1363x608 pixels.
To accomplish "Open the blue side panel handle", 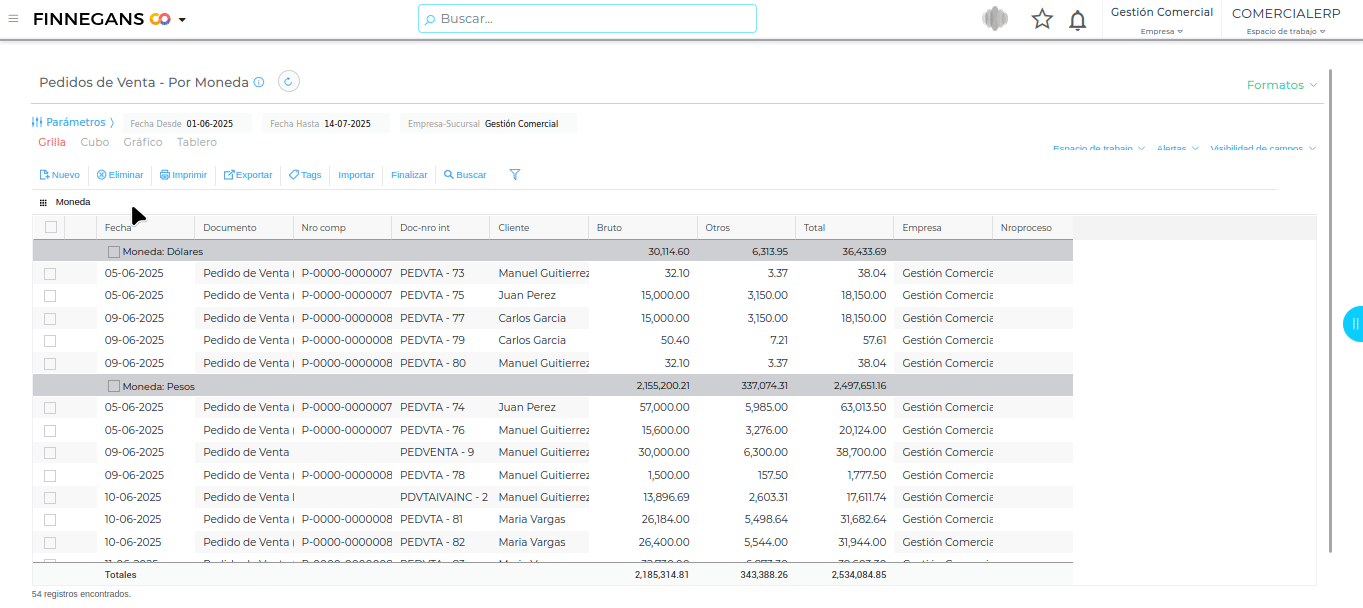I will point(1353,324).
